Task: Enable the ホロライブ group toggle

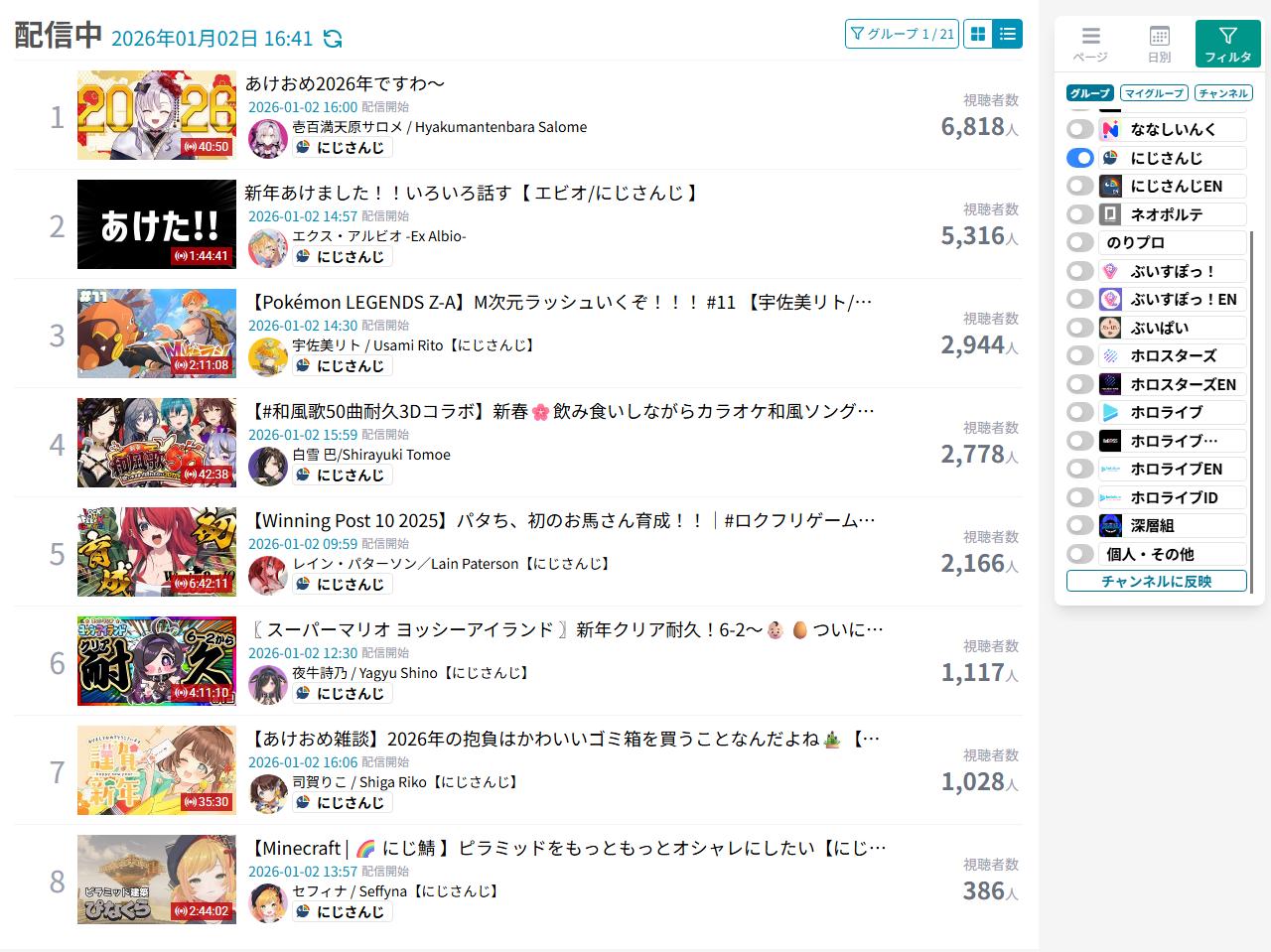Action: [1080, 412]
